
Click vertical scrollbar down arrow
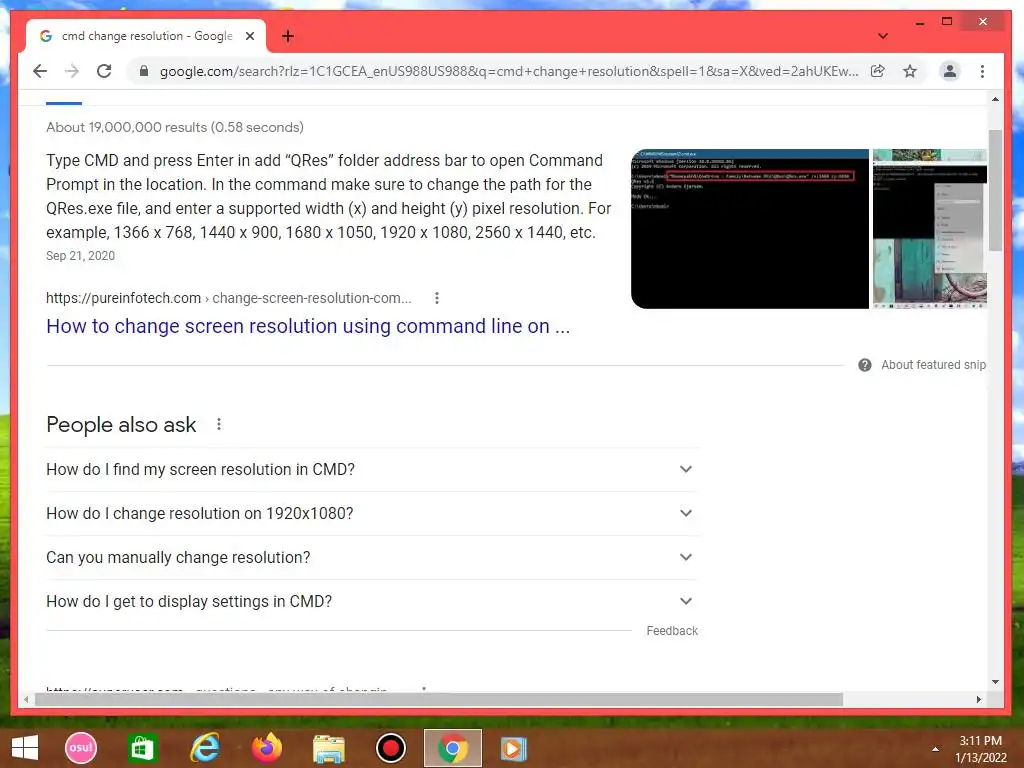995,682
